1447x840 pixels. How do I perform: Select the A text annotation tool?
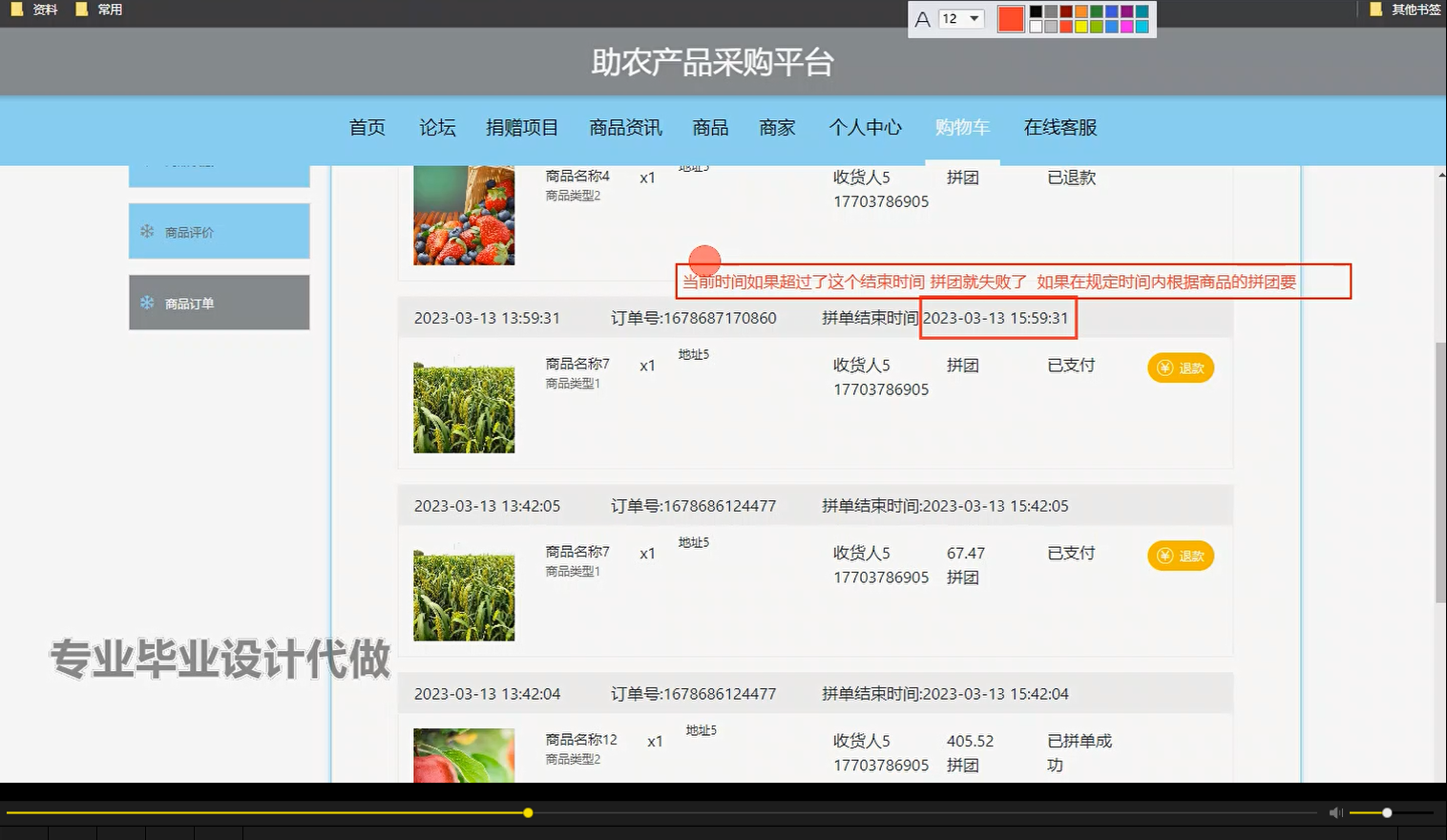pos(922,18)
